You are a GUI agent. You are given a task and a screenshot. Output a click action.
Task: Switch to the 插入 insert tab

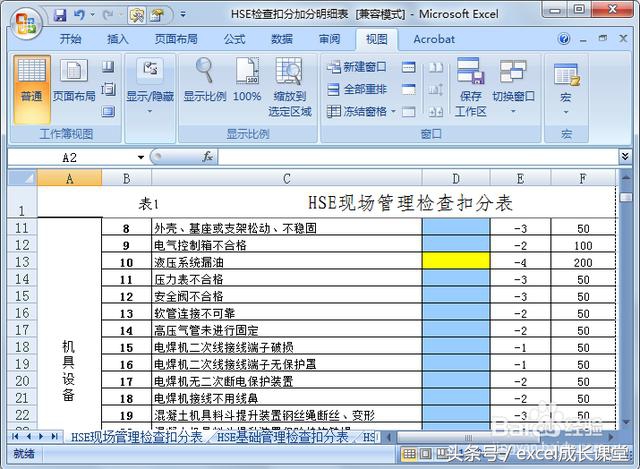(x=118, y=39)
